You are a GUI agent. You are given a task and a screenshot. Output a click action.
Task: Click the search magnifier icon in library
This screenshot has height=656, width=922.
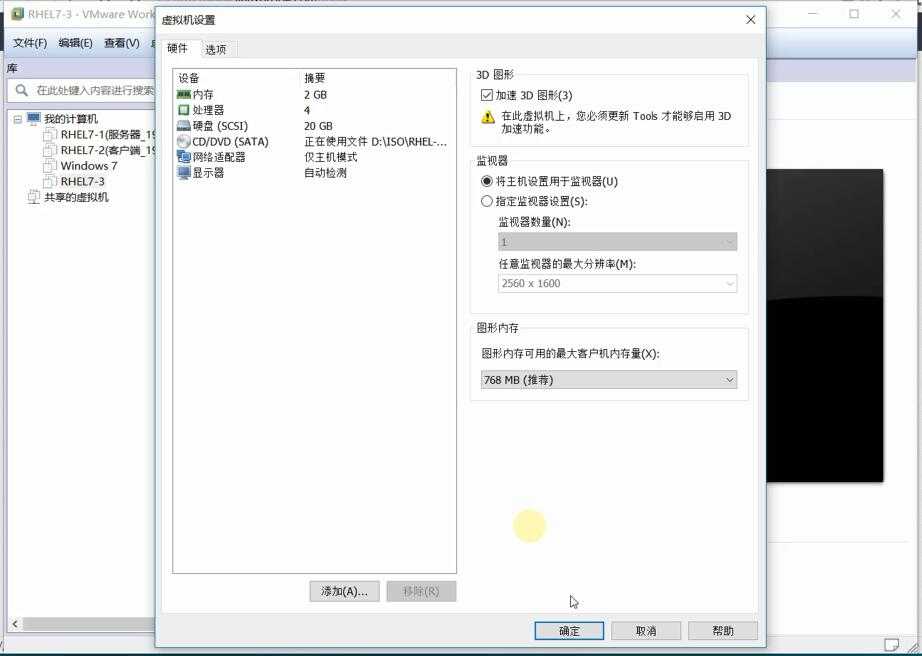[x=22, y=90]
